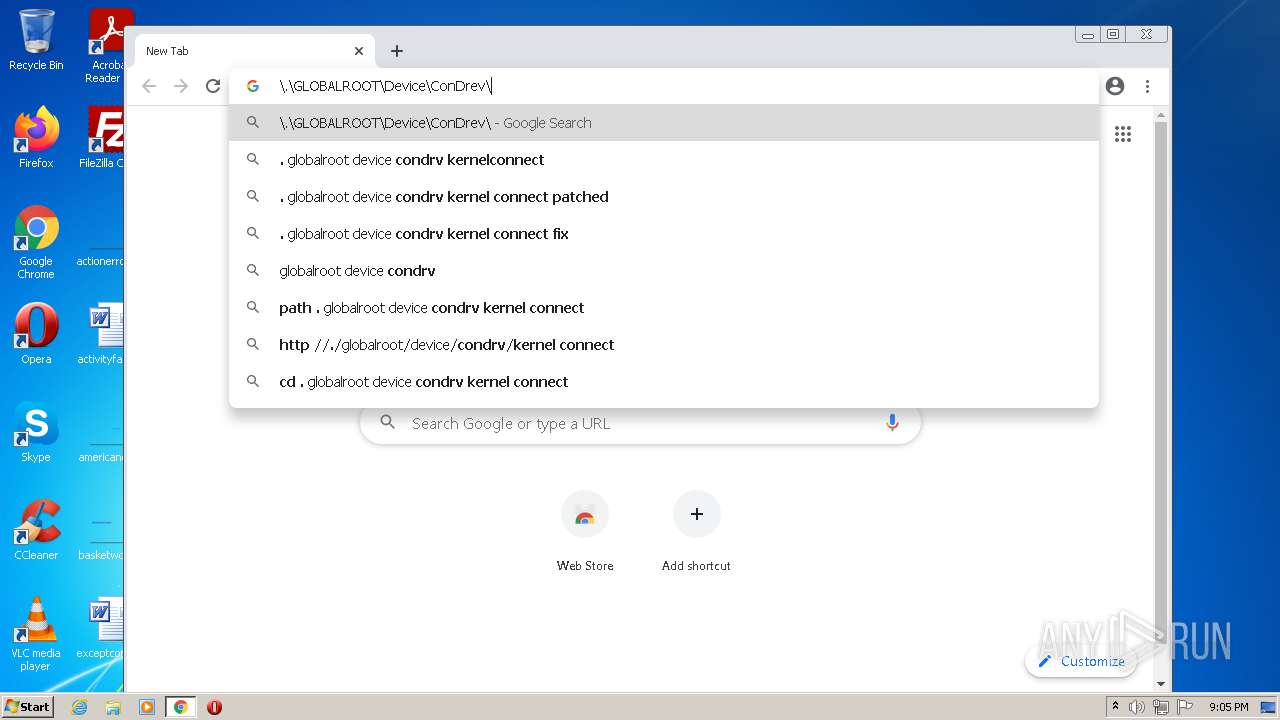The image size is (1280, 720).
Task: Open Google Chrome desktop icon
Action: (x=36, y=241)
